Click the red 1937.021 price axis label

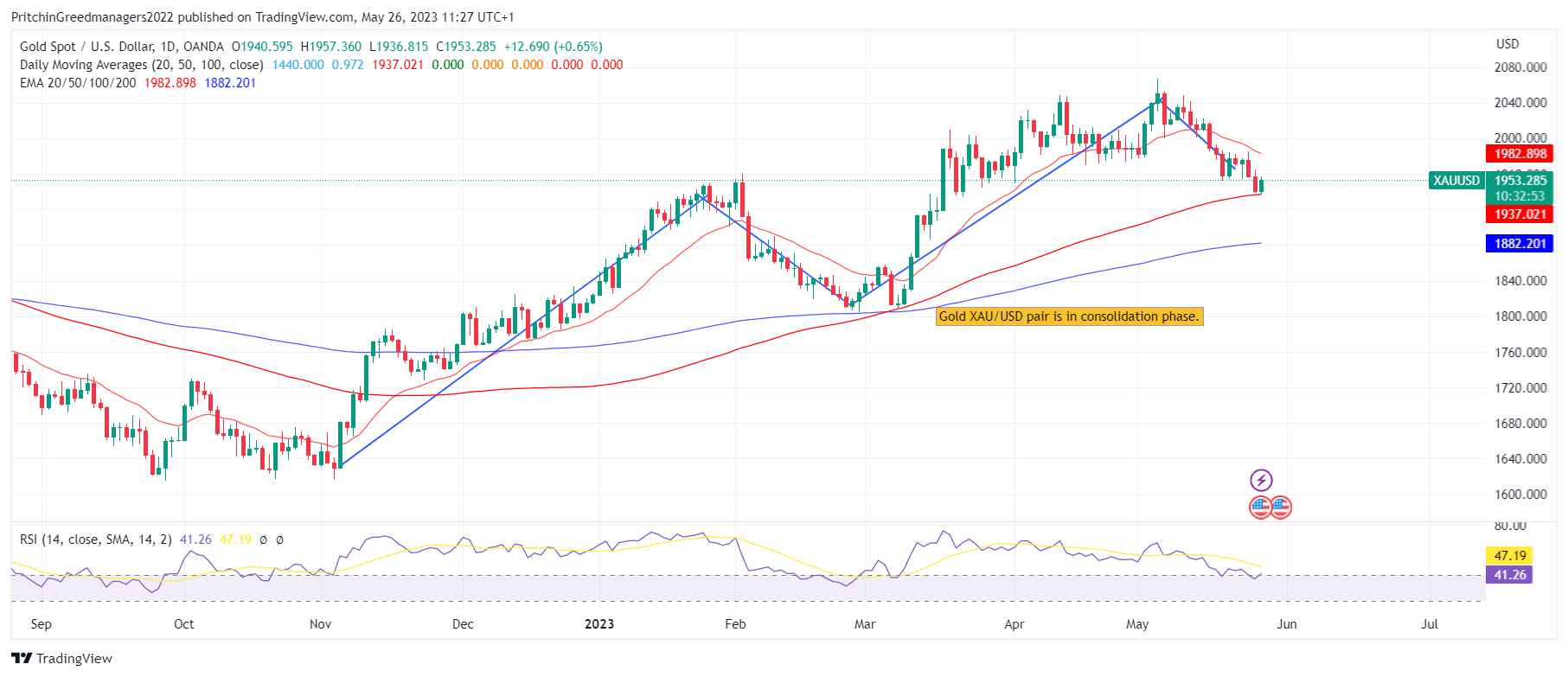point(1520,214)
